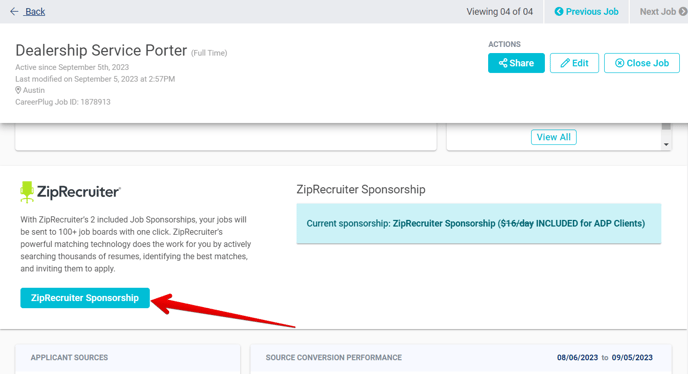
Task: Click the Close Job button
Action: click(x=642, y=63)
